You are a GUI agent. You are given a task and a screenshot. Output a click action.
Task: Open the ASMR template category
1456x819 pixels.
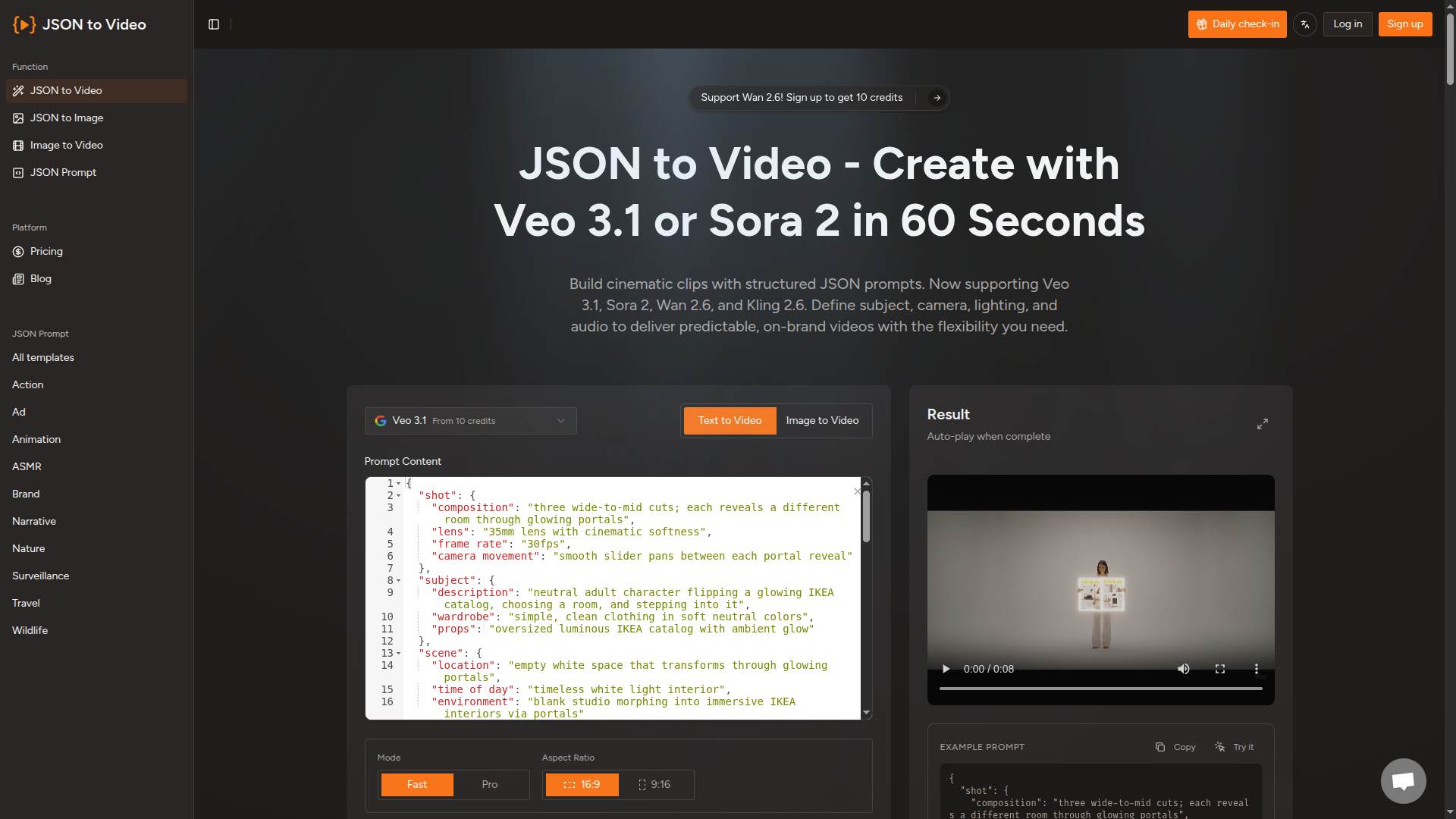(27, 466)
